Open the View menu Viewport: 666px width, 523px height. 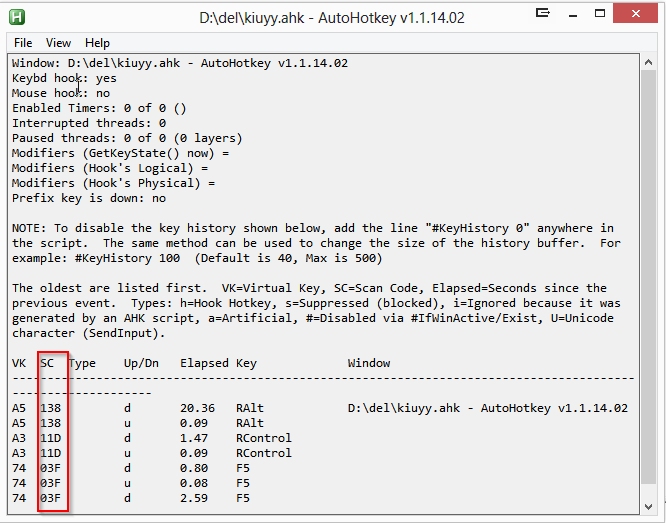tap(58, 43)
